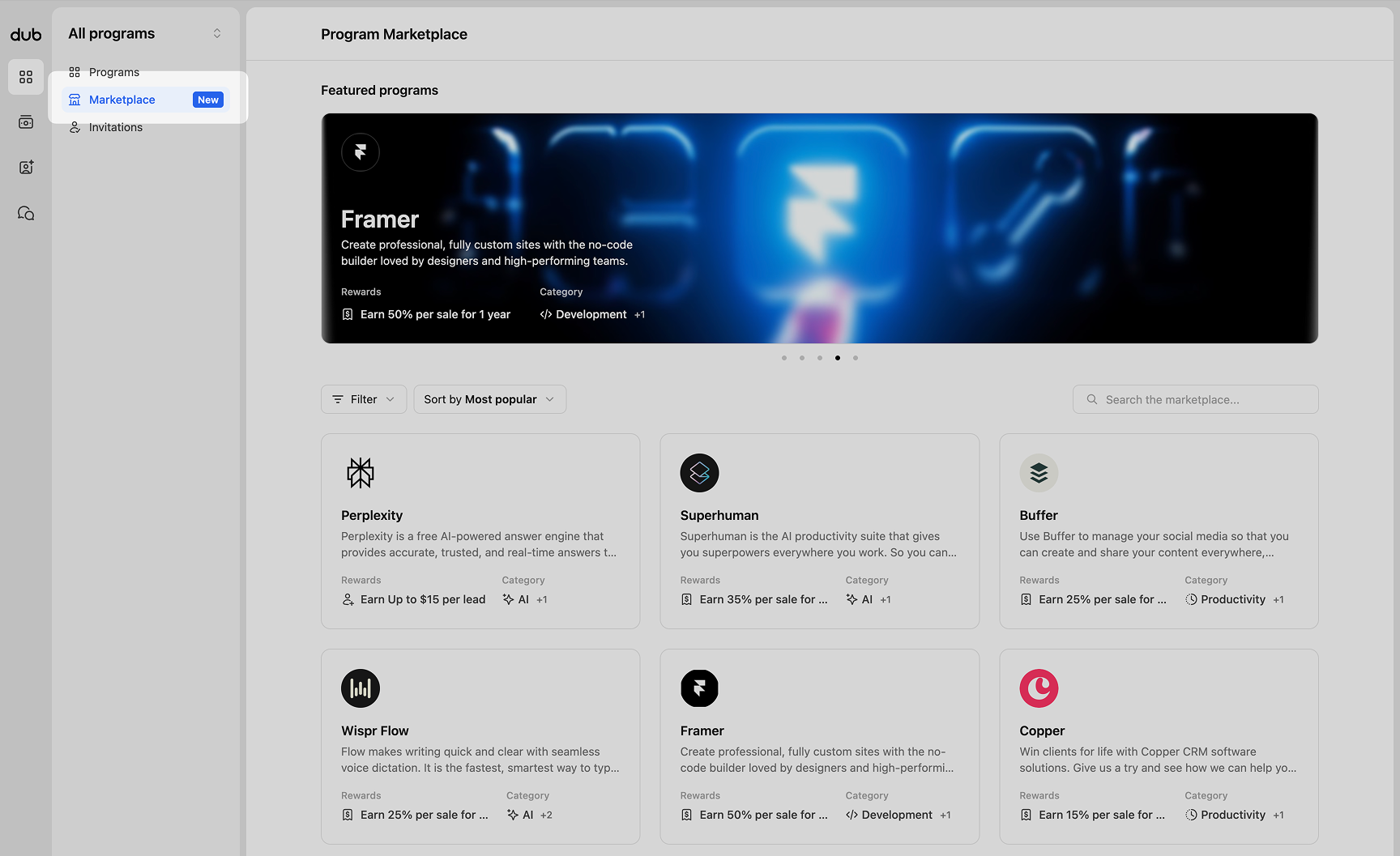The height and width of the screenshot is (856, 1400).
Task: Open the payouts wallet icon in sidebar
Action: [25, 121]
